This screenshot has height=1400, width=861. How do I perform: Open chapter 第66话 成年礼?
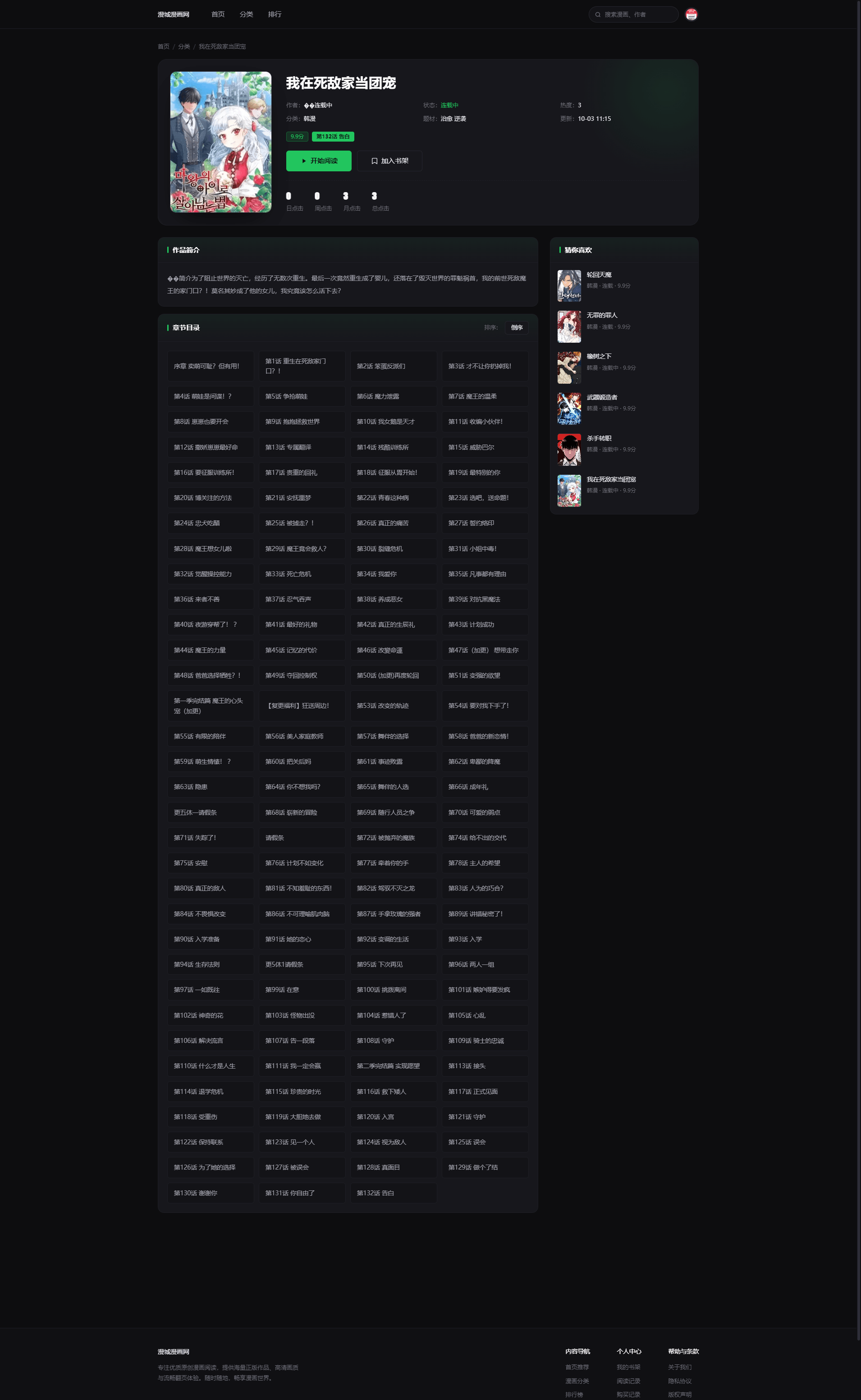pos(485,787)
